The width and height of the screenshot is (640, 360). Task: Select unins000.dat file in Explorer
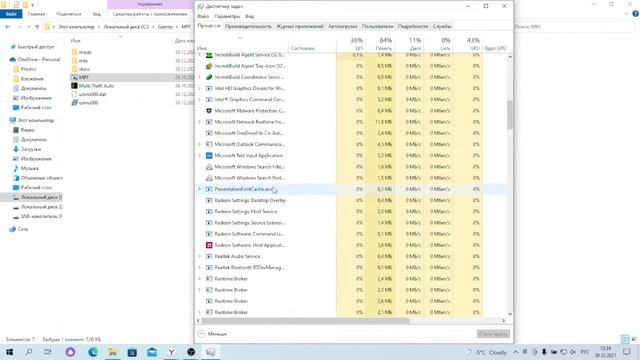pyautogui.click(x=92, y=94)
